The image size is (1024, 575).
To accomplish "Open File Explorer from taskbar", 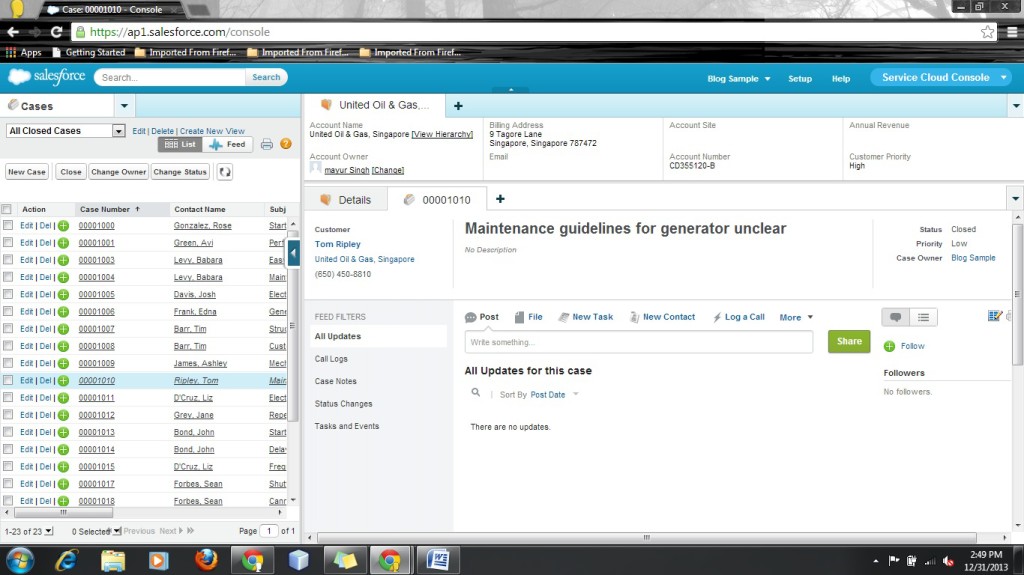I will (x=112, y=560).
